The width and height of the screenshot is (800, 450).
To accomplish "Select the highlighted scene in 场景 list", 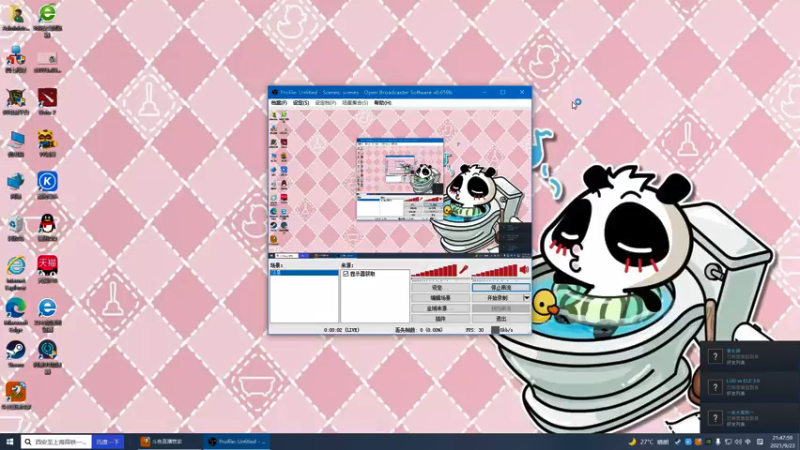I will coord(304,273).
